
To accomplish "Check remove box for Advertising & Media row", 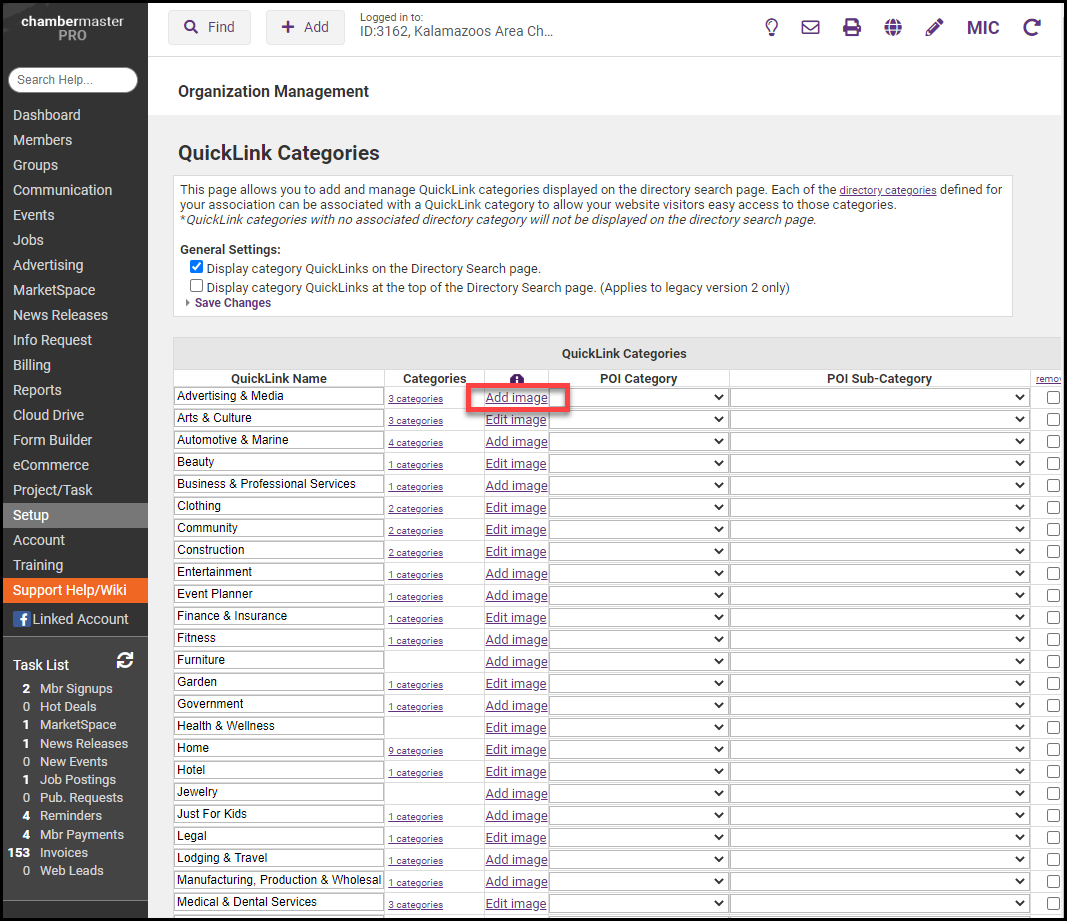I will click(1053, 397).
